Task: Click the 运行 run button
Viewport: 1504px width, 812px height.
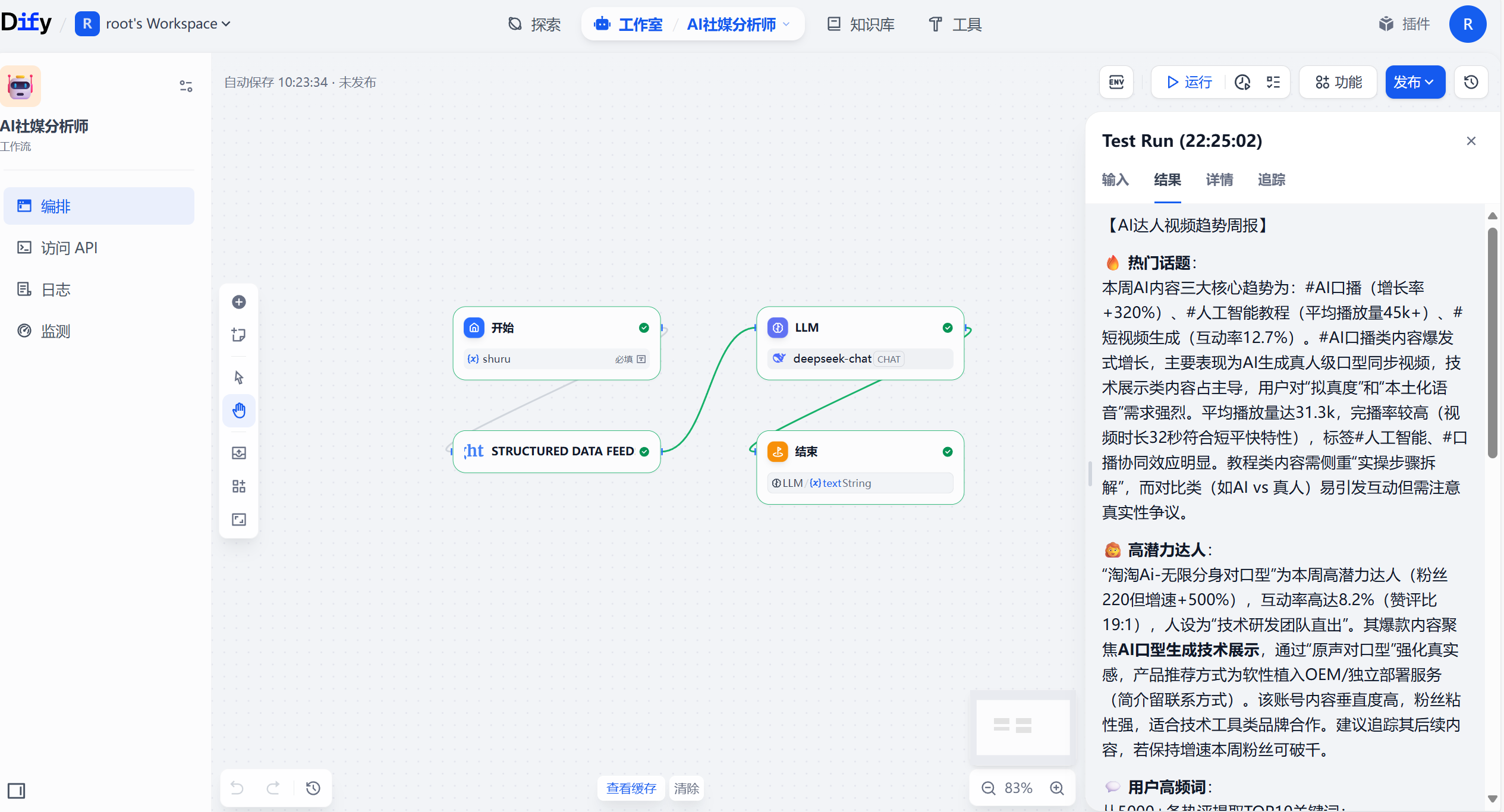Action: 1189,82
